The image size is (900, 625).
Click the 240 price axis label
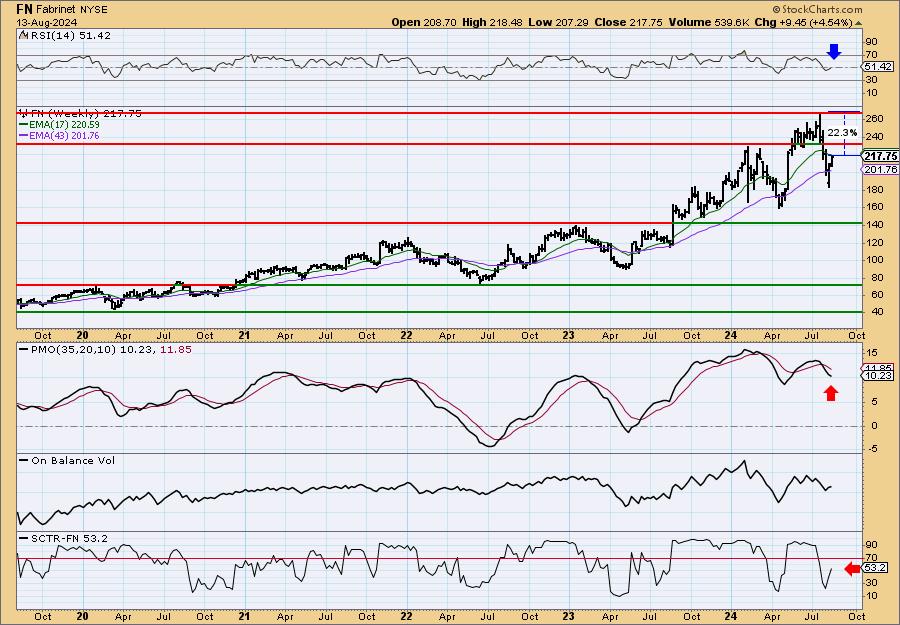click(875, 137)
